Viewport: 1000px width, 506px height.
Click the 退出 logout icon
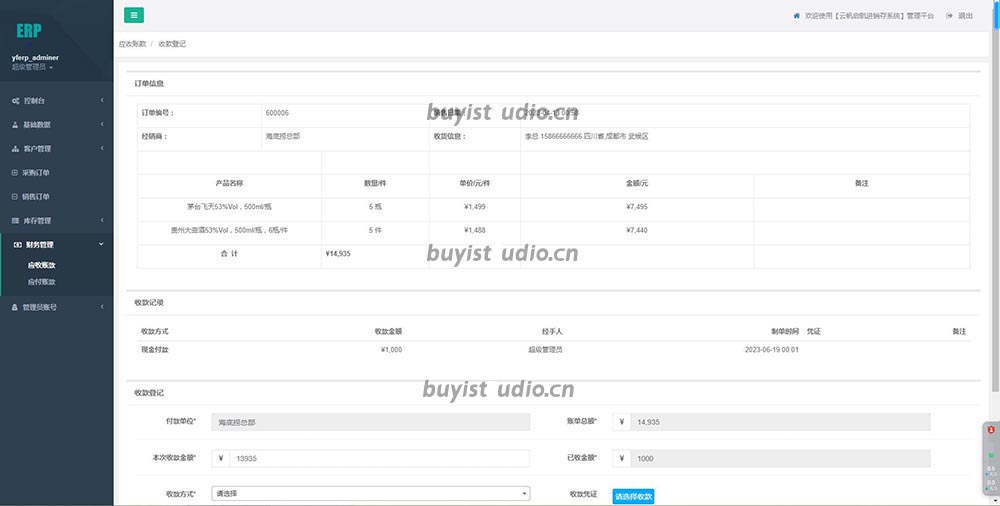(x=949, y=16)
